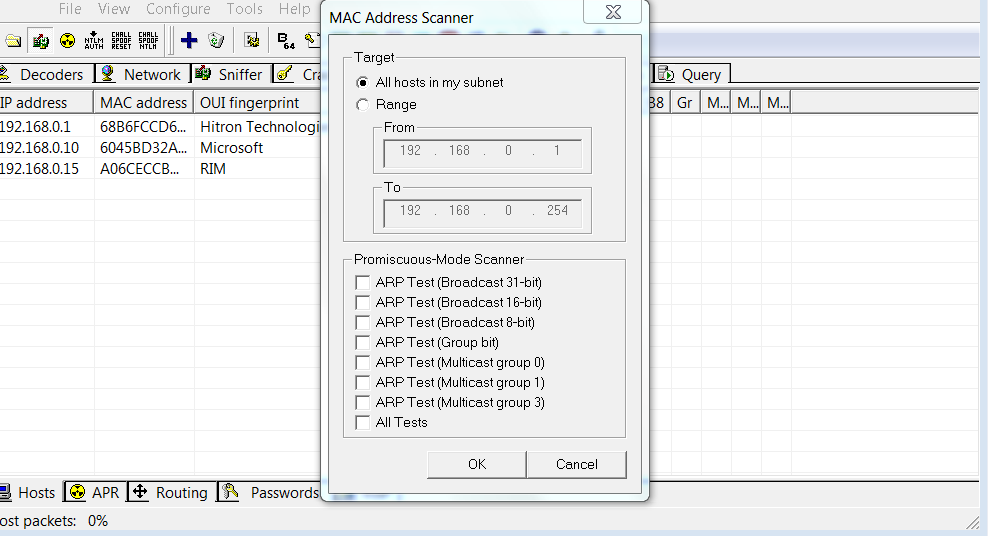Switch to the Sniffer tab
This screenshot has width=988, height=536.
tap(230, 74)
